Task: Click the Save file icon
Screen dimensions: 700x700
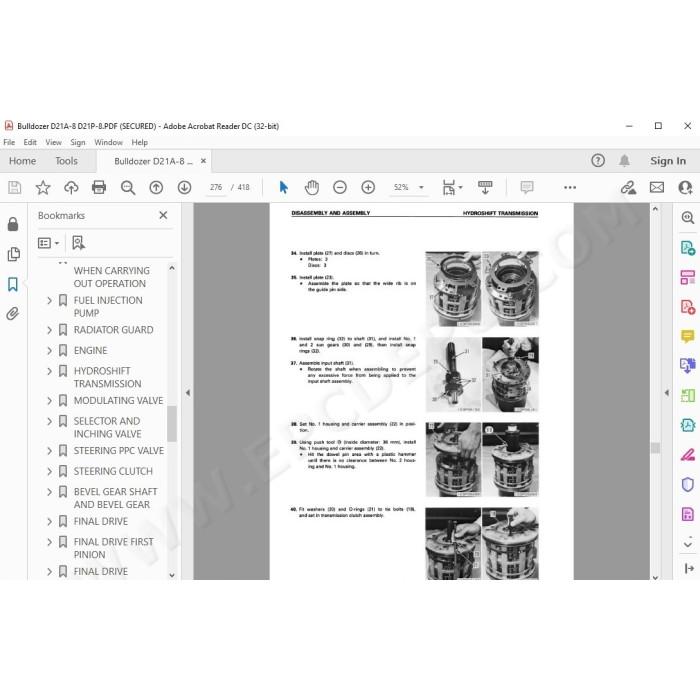Action: [14, 187]
